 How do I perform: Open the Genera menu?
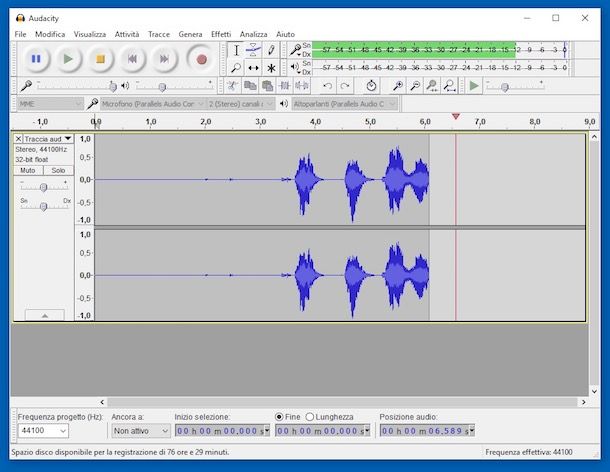[x=190, y=34]
